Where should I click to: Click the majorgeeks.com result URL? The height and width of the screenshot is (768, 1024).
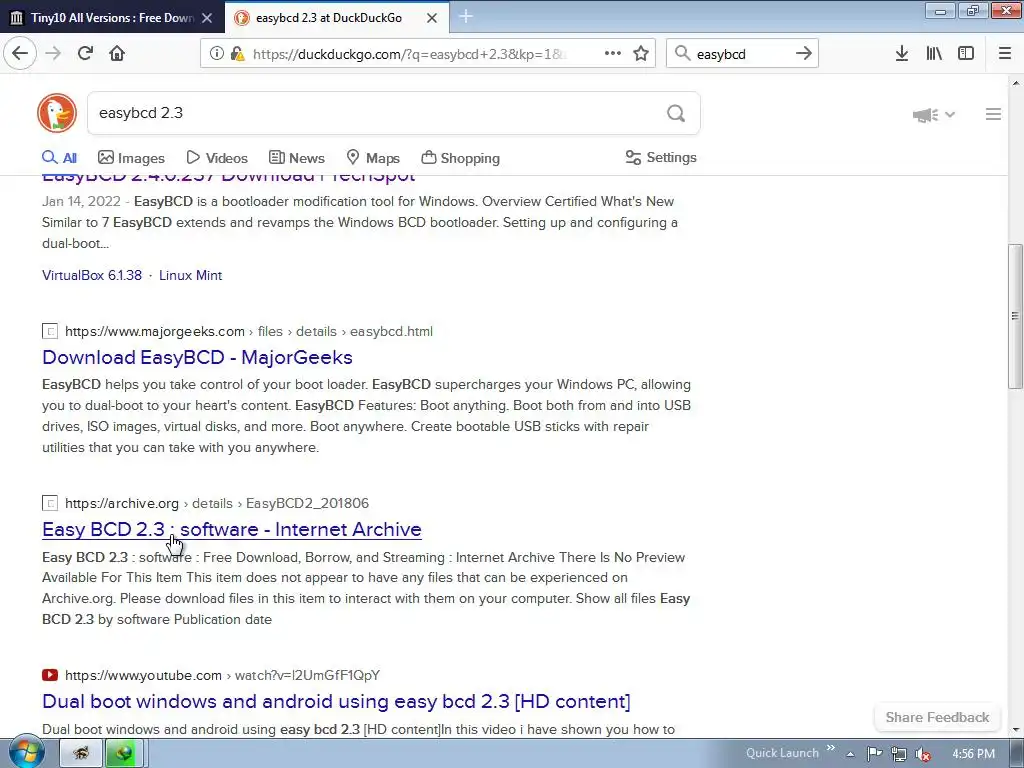[249, 331]
